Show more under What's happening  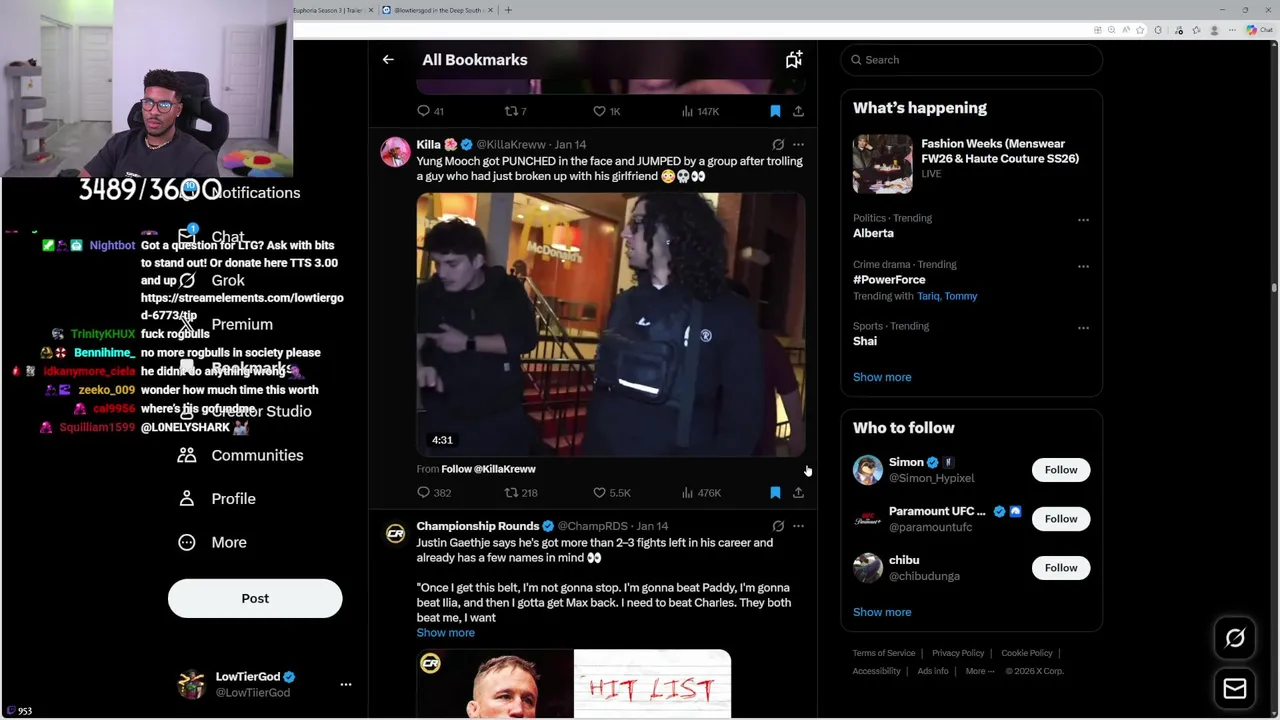point(882,377)
